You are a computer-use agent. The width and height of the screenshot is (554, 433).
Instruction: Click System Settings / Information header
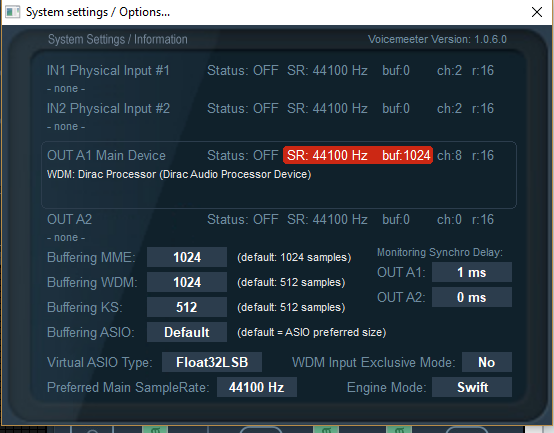pyautogui.click(x=118, y=39)
